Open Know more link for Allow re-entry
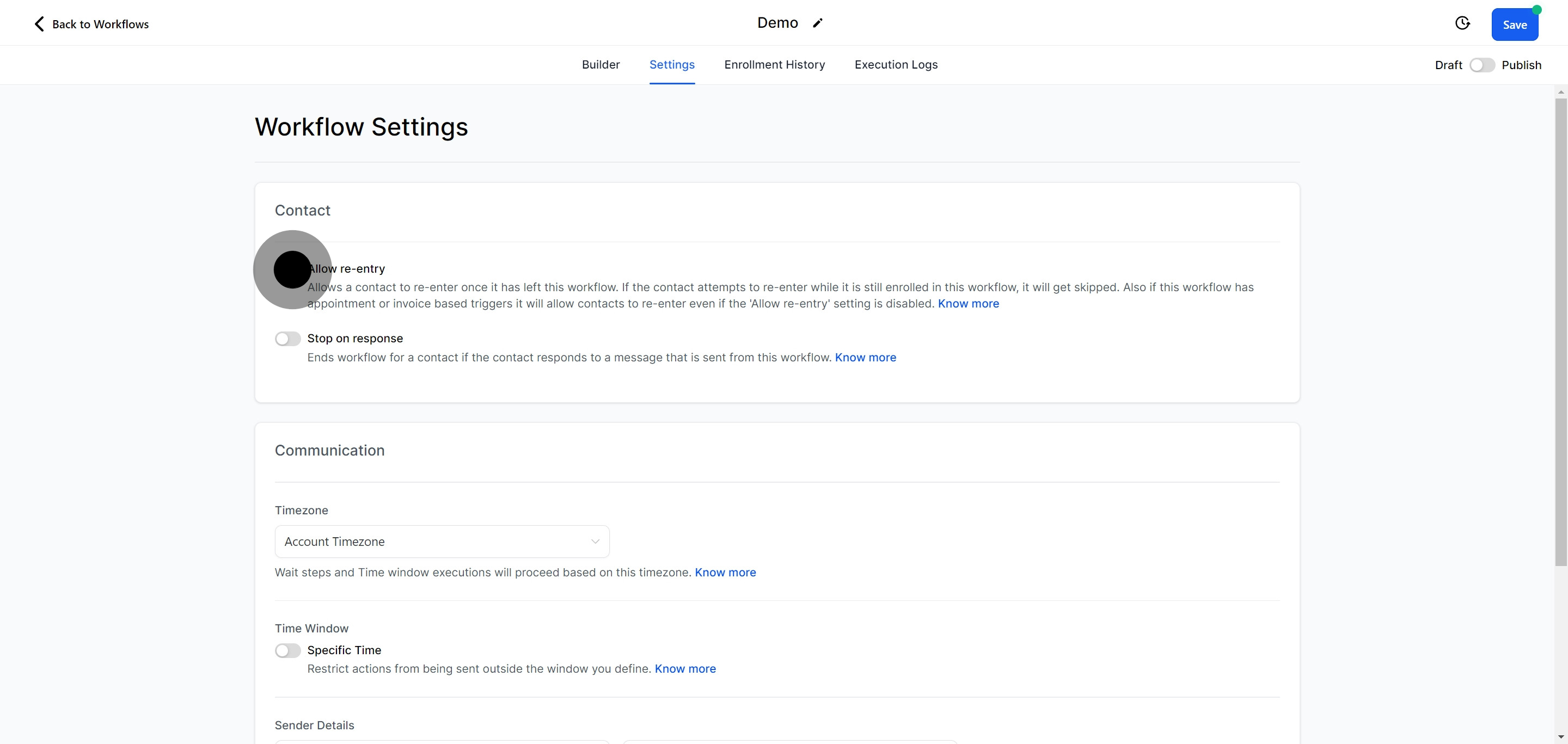1568x744 pixels. point(968,304)
